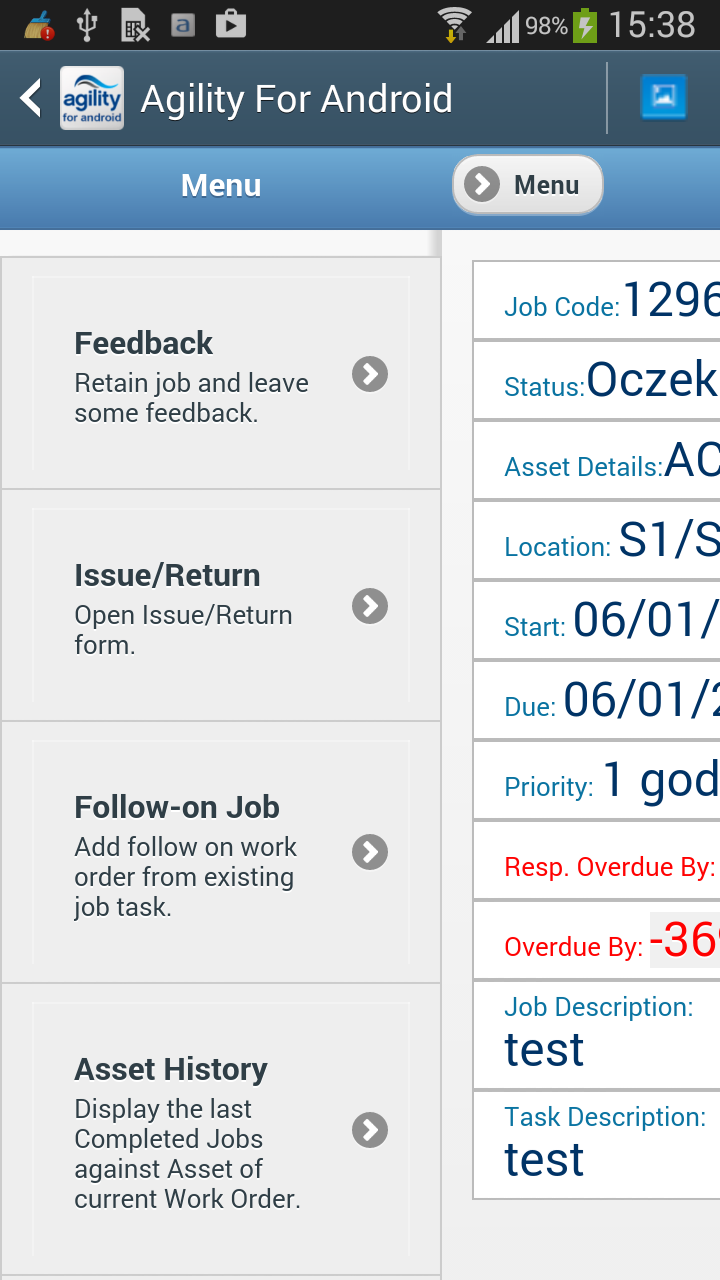Tap the Play Store notification icon
The image size is (720, 1280).
230,24
